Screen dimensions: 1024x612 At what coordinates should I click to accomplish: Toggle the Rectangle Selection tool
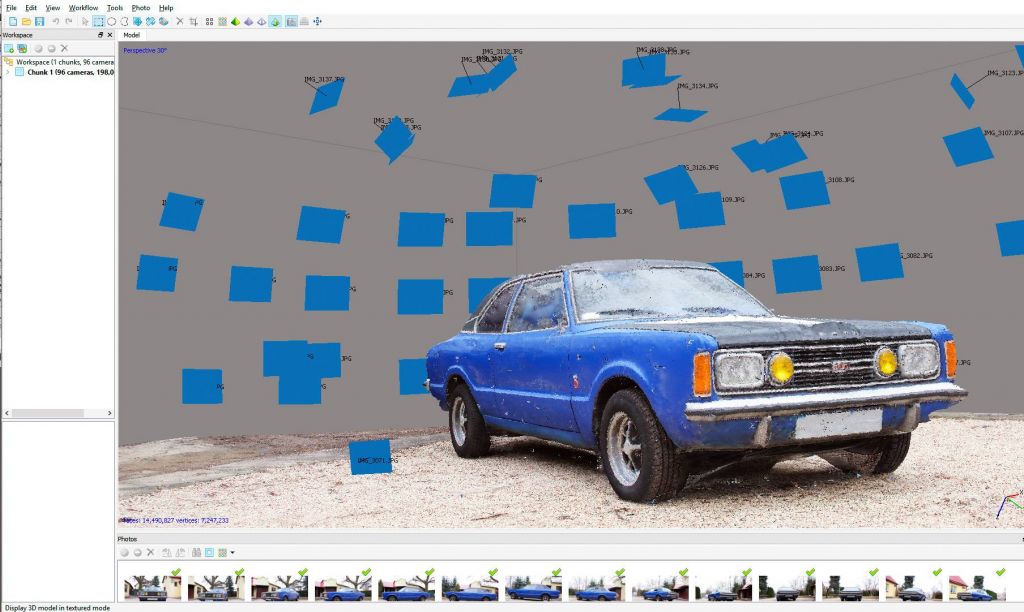[x=99, y=21]
